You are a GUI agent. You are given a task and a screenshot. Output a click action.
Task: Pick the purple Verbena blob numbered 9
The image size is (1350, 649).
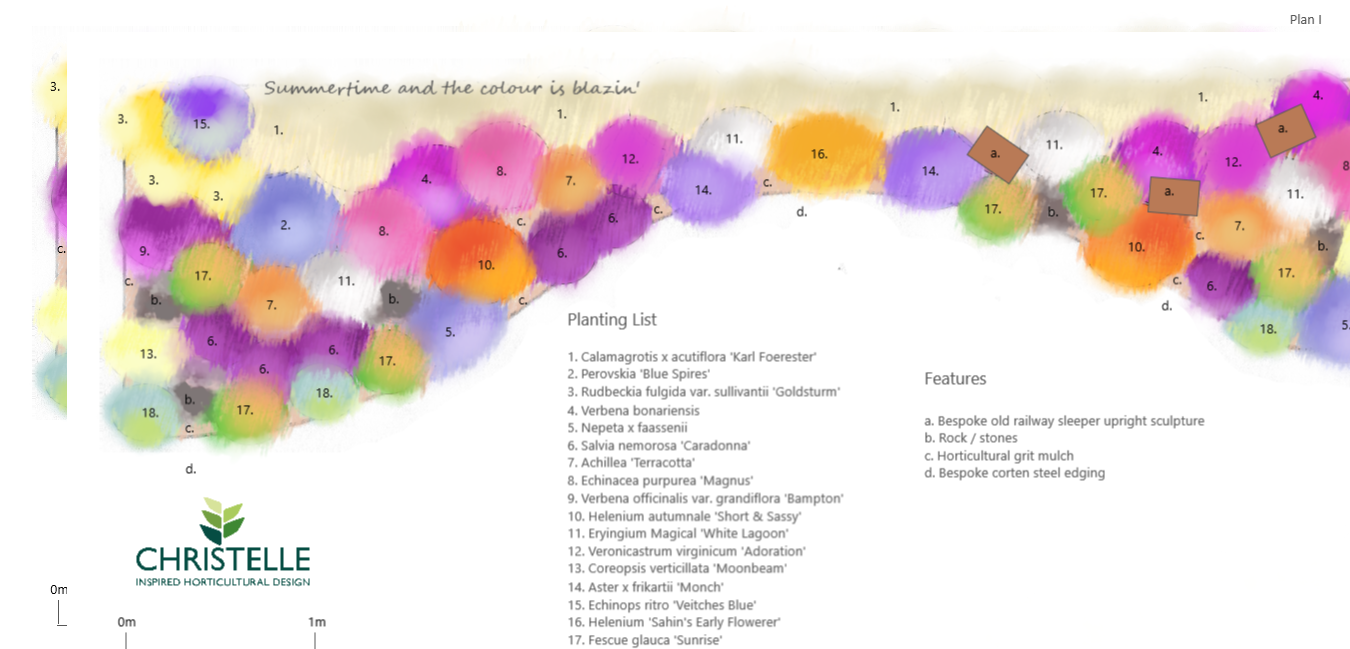click(x=145, y=250)
